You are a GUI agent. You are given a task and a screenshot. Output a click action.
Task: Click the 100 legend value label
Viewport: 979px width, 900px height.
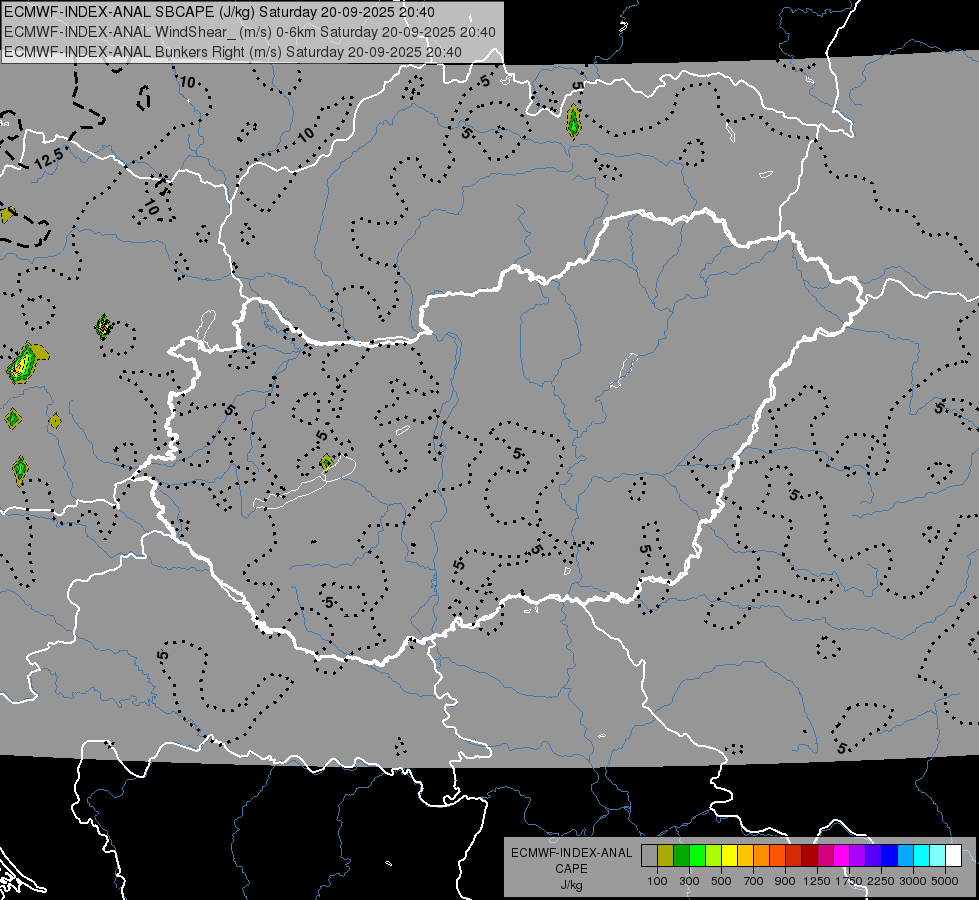click(657, 881)
